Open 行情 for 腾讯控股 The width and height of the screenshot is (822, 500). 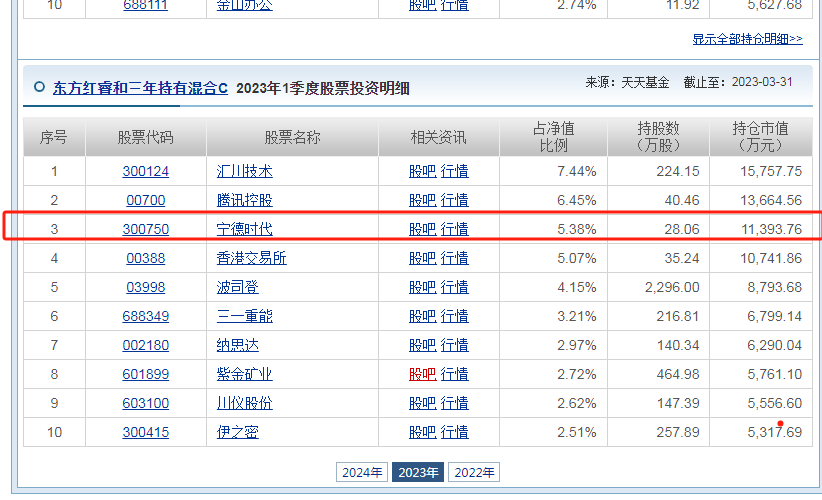(x=455, y=200)
